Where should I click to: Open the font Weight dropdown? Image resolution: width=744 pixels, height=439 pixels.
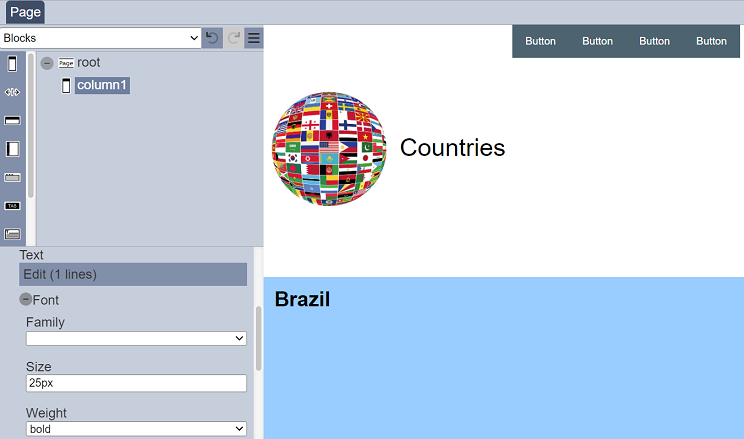pos(136,429)
